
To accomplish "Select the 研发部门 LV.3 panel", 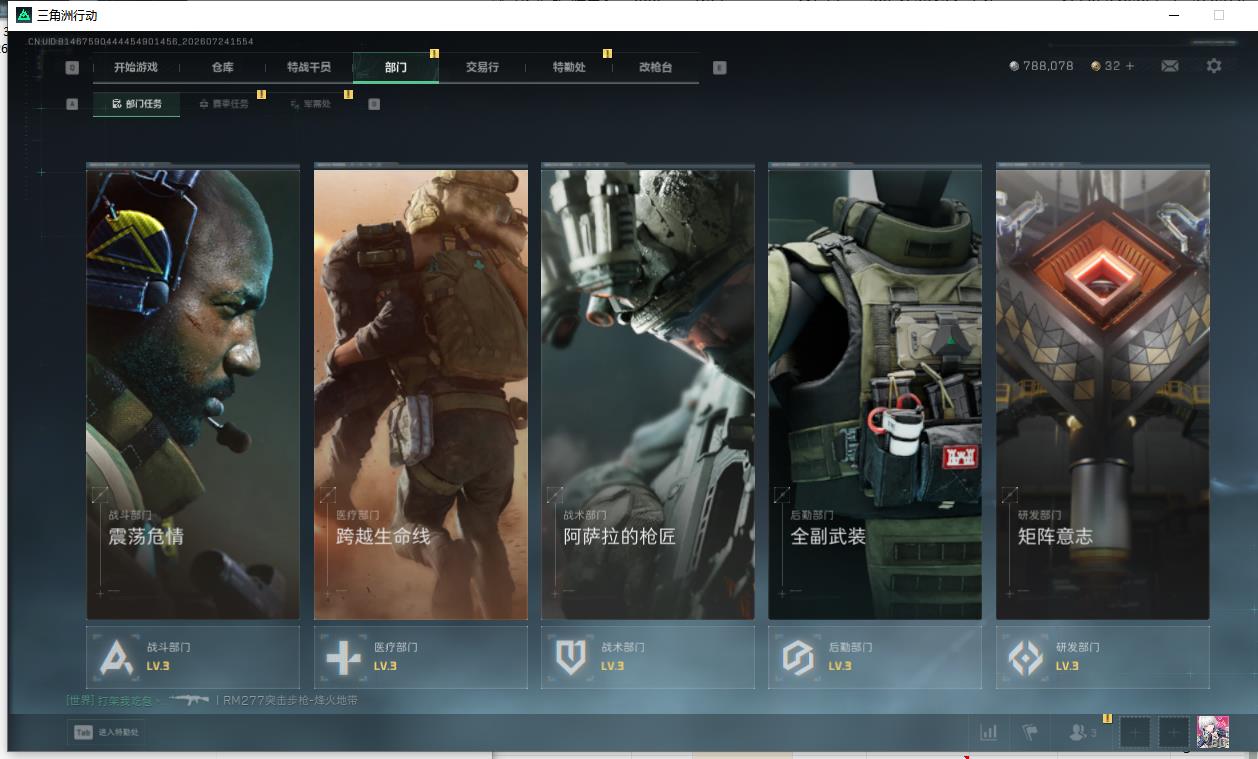I will [1103, 657].
